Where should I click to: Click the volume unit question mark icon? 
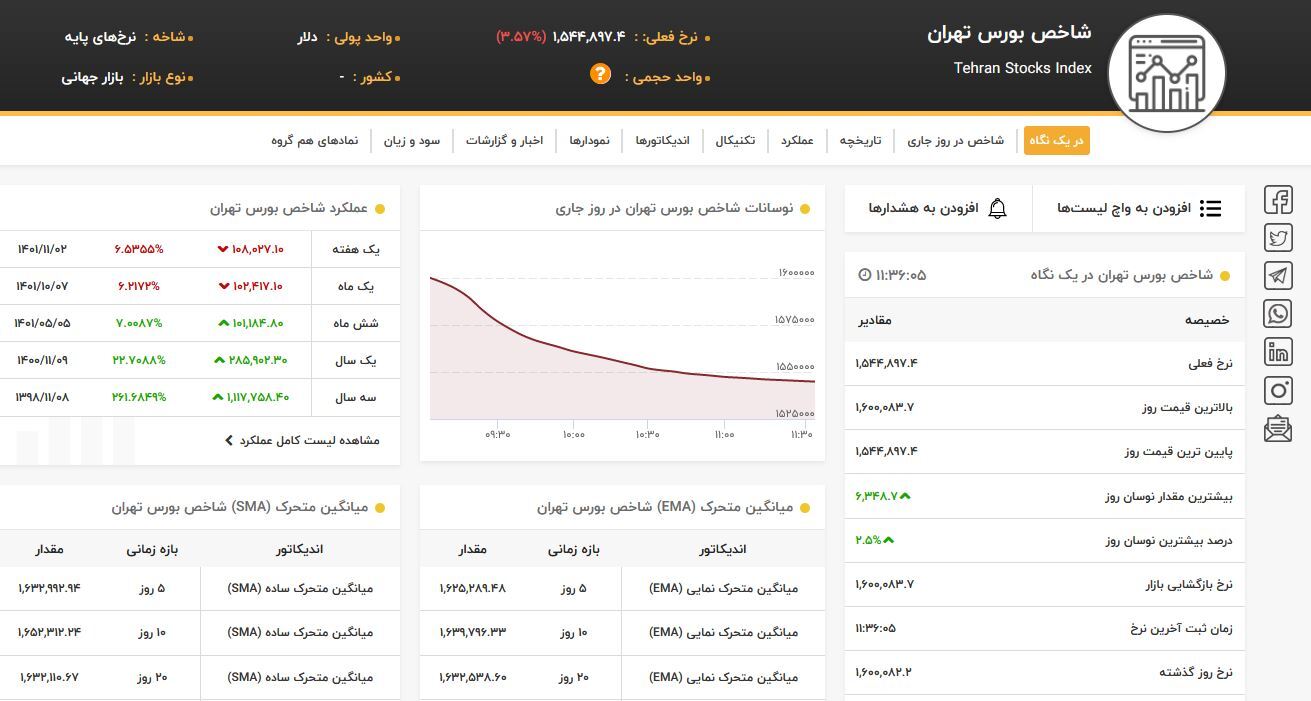(600, 74)
